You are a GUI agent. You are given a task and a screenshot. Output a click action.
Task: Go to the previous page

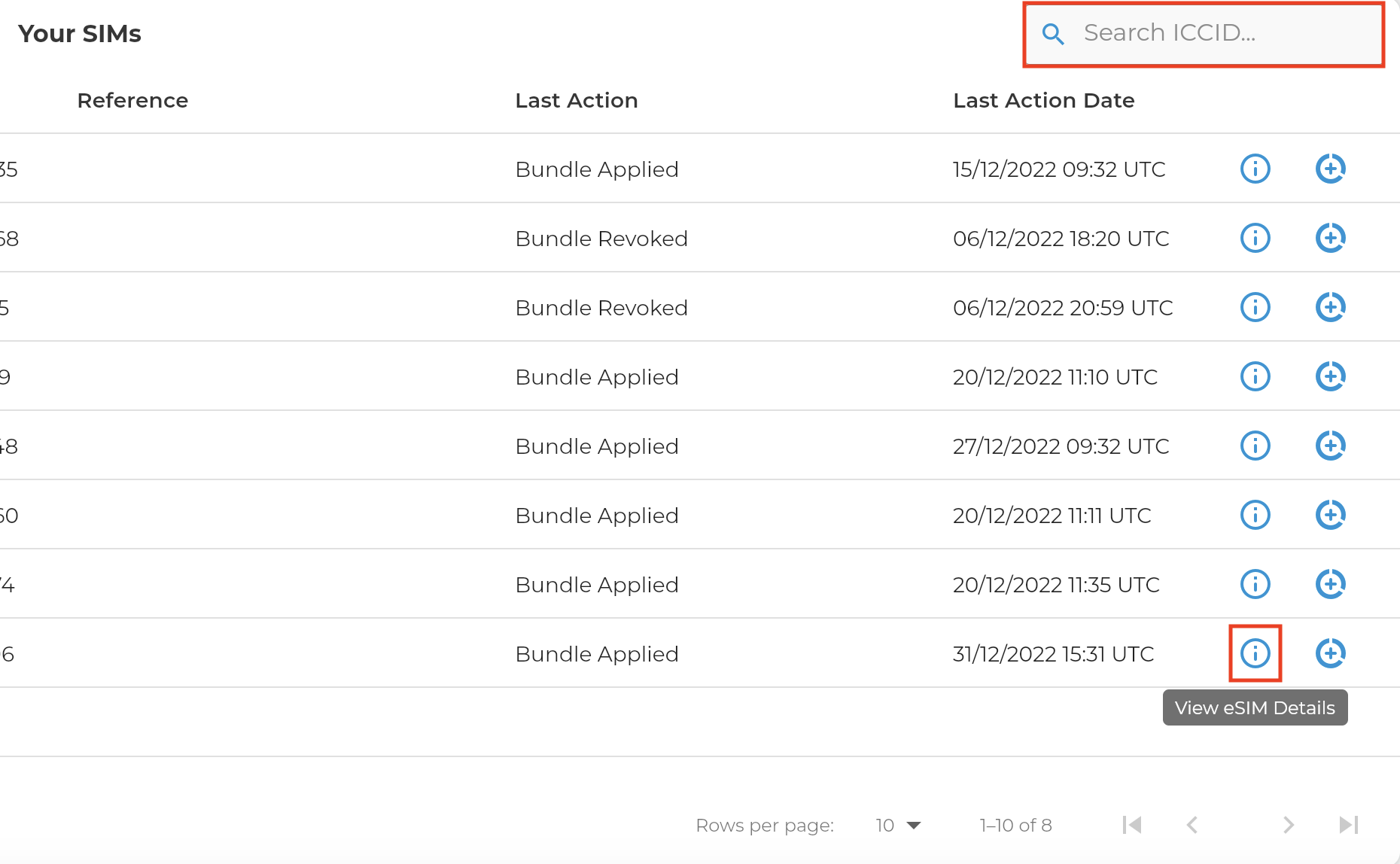click(1192, 826)
